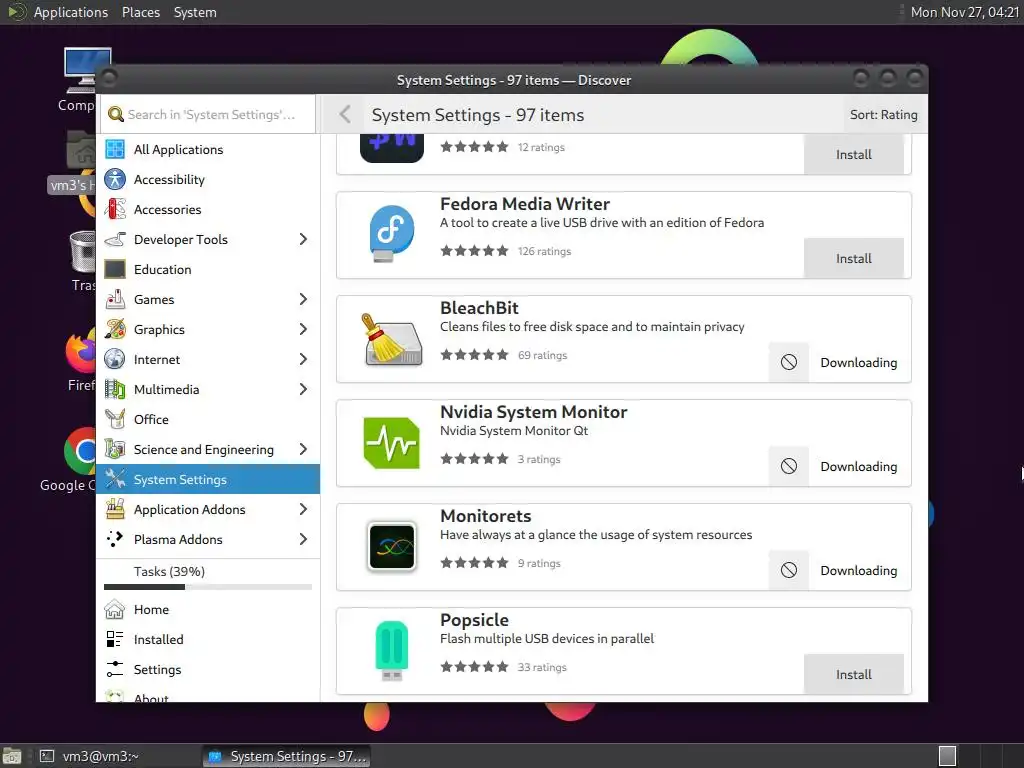Open the Sort: Rating dropdown
This screenshot has height=768, width=1024.
coord(883,115)
